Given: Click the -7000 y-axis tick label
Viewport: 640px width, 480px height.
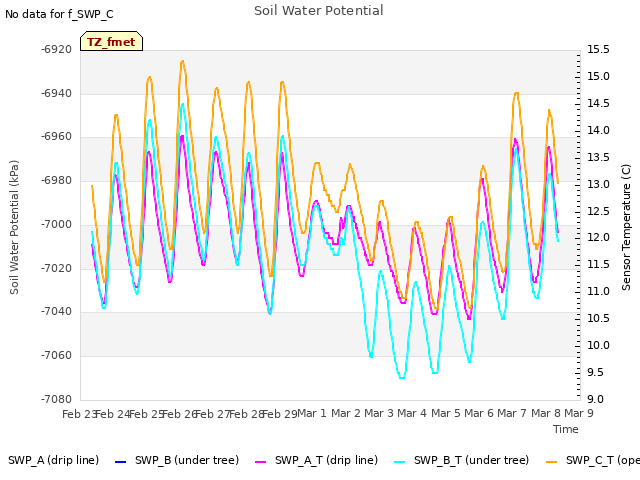Looking at the screenshot, I should pos(56,224).
